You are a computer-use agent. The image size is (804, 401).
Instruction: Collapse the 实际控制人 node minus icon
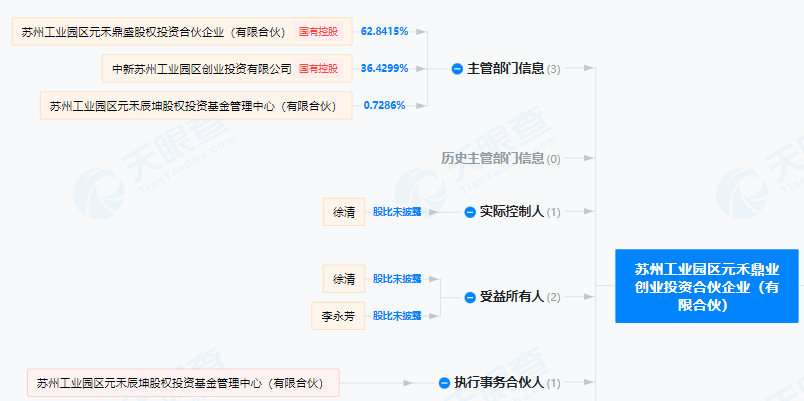(470, 212)
